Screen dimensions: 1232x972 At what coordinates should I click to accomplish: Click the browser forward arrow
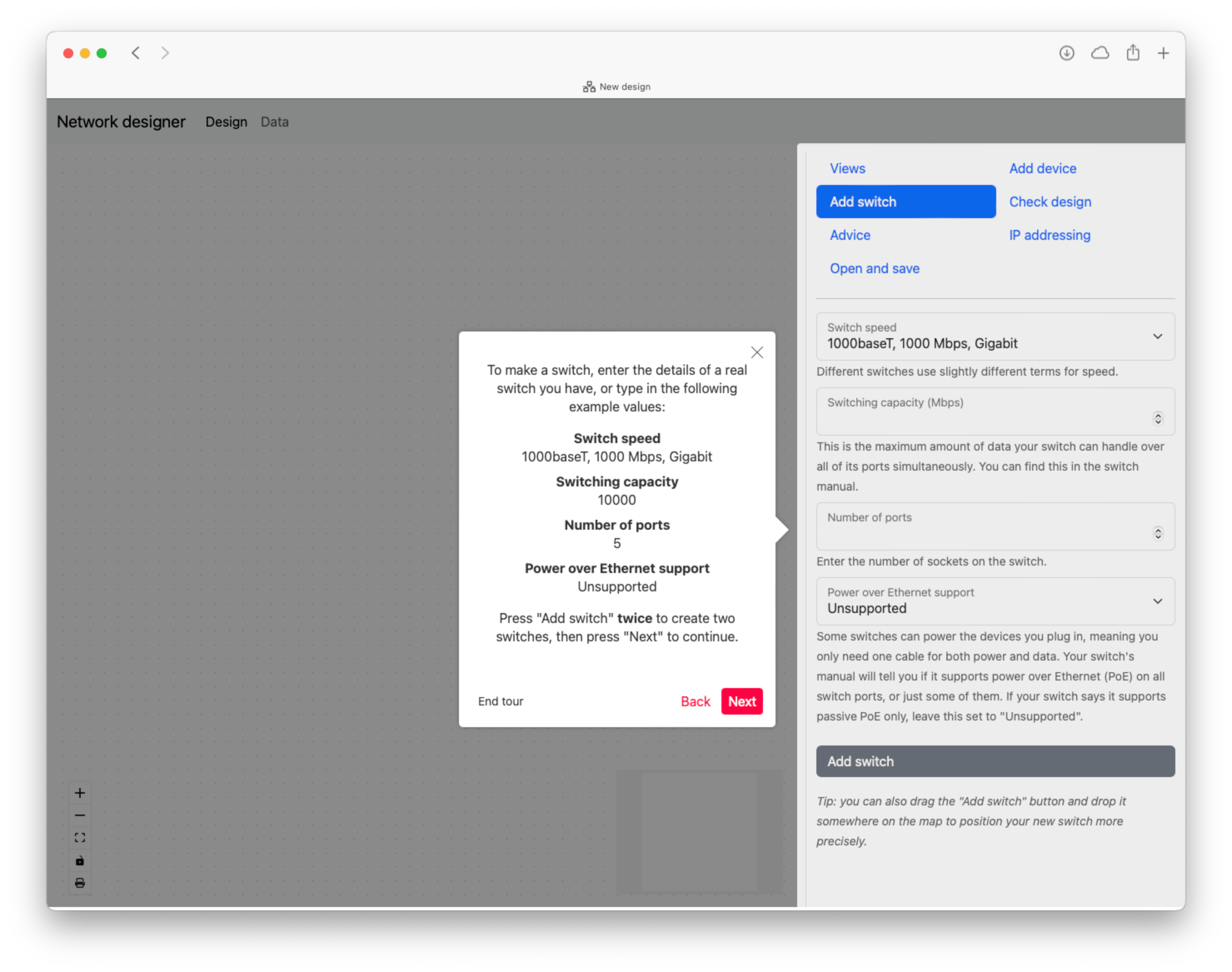(165, 53)
